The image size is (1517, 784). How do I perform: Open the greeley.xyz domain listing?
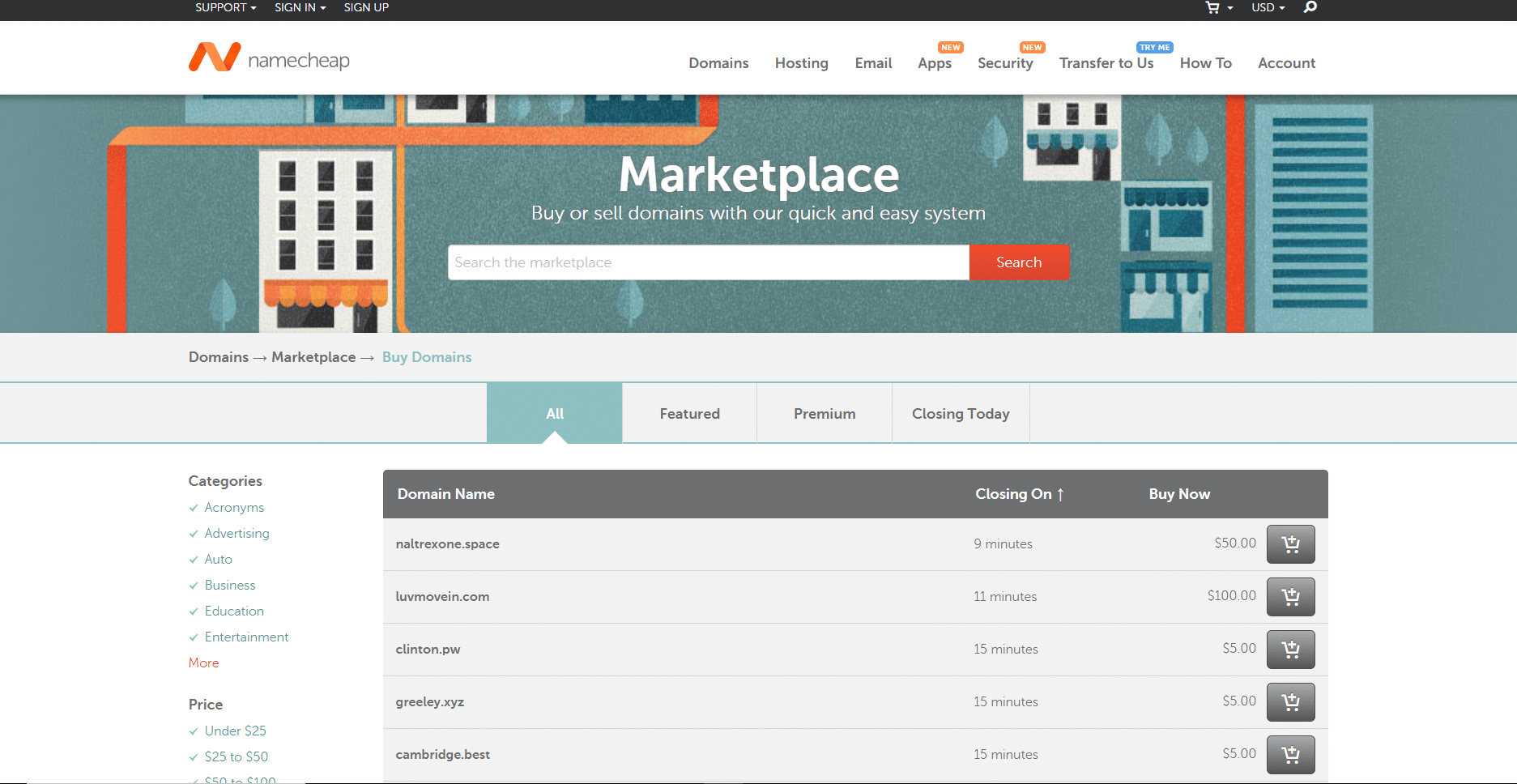click(x=429, y=702)
